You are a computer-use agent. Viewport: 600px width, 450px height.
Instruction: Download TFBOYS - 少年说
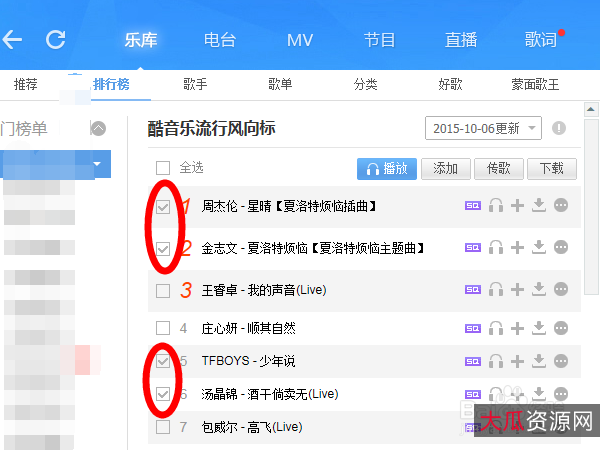tap(539, 361)
